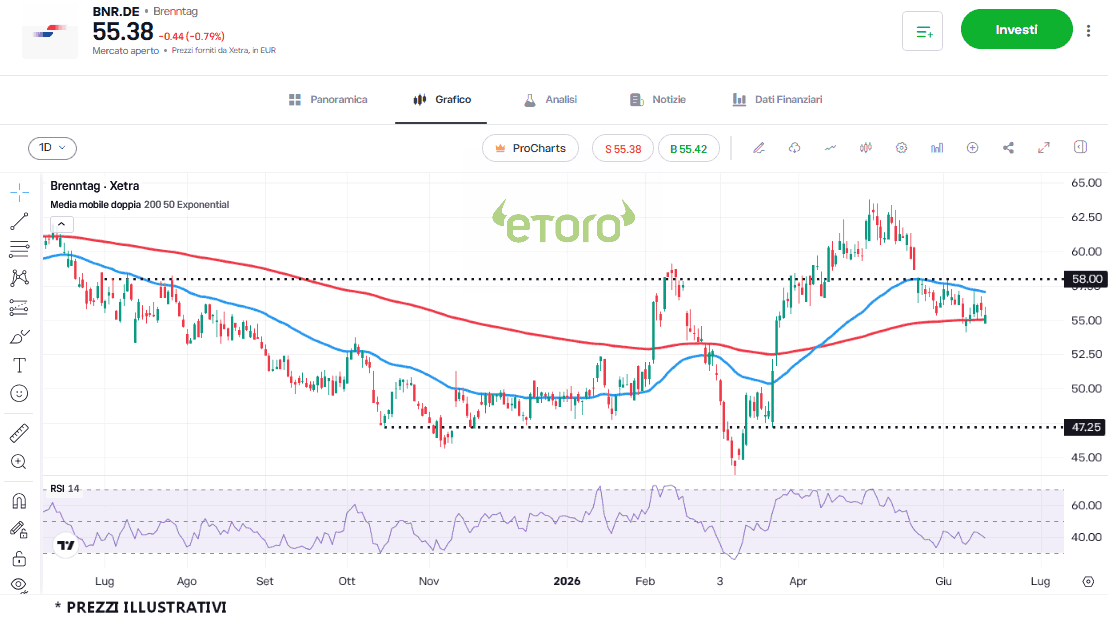Open the emoji sticker tool
1108x617 pixels.
tap(19, 394)
